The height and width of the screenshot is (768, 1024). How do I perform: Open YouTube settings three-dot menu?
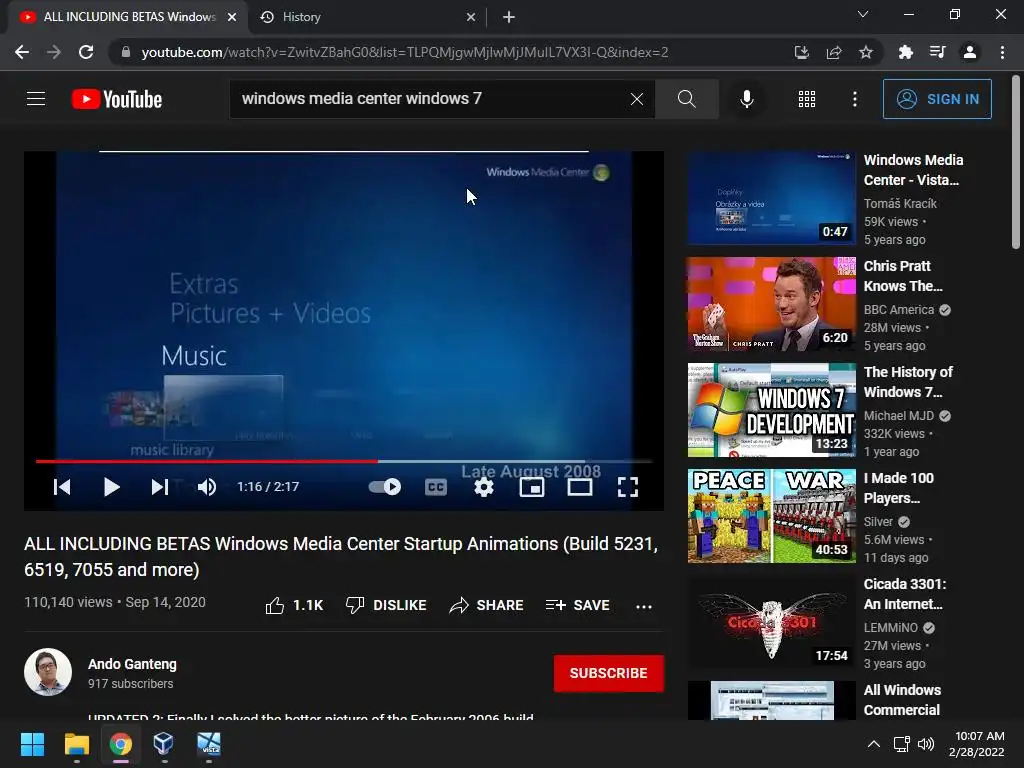pyautogui.click(x=855, y=99)
